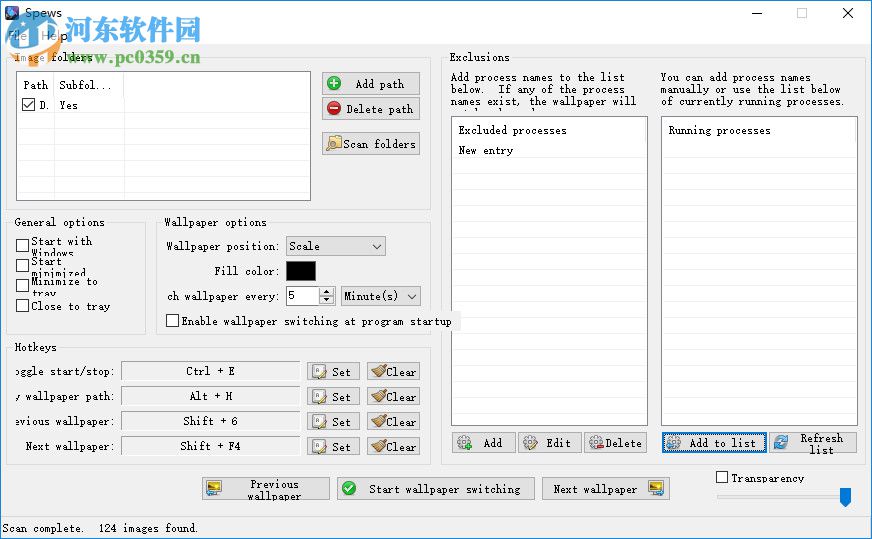The image size is (872, 539).
Task: Click Set icon for Next wallpaper hotkey
Action: [x=319, y=447]
